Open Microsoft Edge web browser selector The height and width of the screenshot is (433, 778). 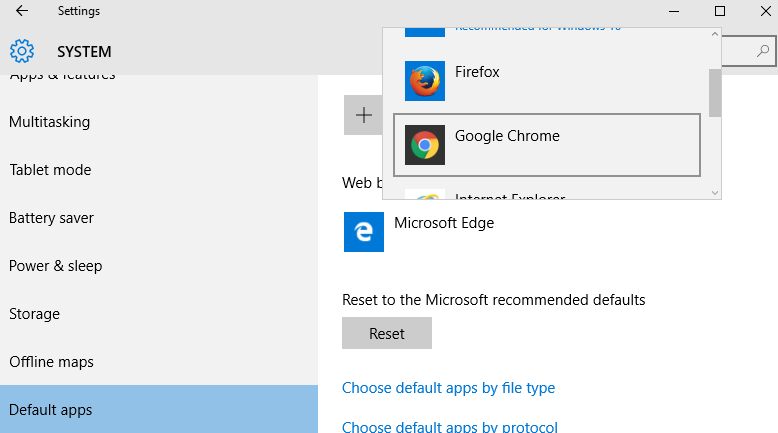(419, 232)
